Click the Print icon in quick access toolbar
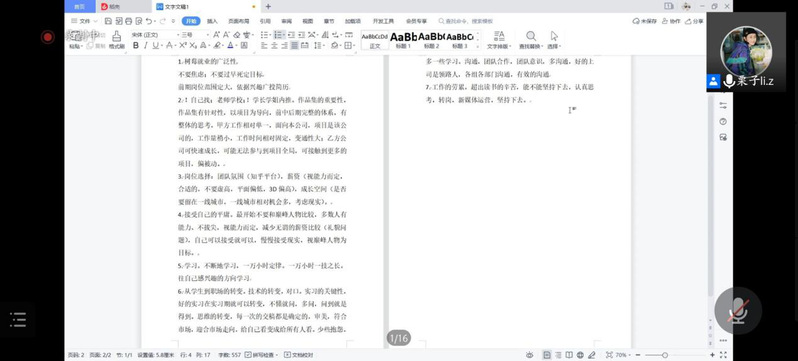798x361 pixels. (128, 21)
